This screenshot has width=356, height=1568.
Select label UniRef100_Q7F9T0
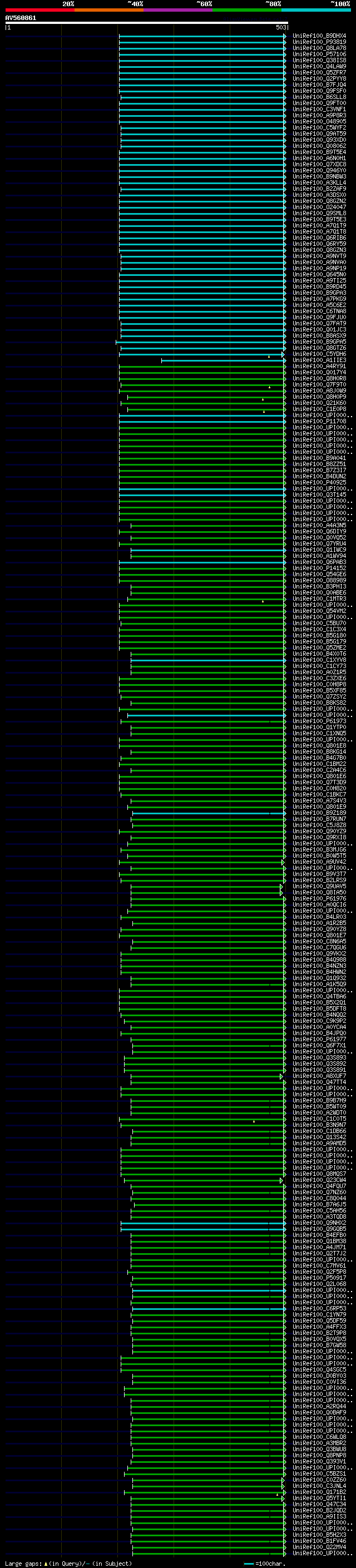(x=319, y=384)
